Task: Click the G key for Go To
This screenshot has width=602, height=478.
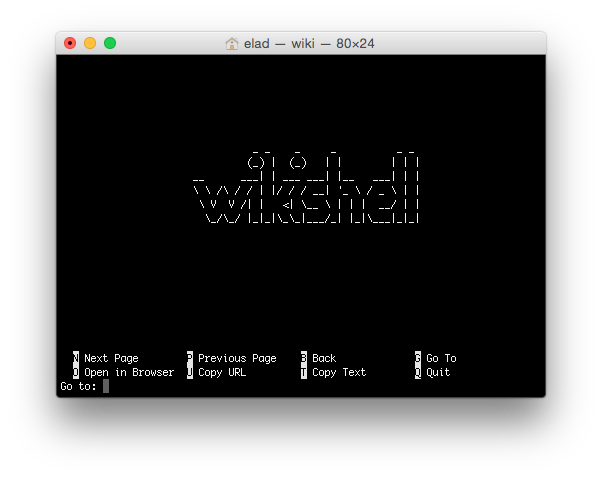Action: [418, 358]
